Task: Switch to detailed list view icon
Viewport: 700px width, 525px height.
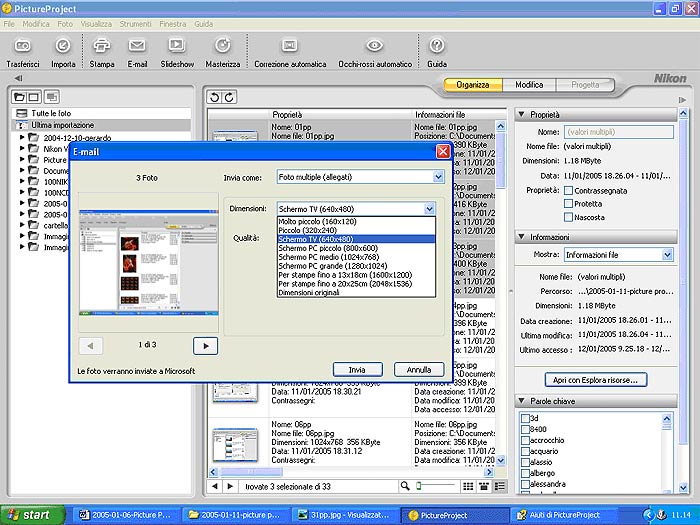Action: click(500, 487)
